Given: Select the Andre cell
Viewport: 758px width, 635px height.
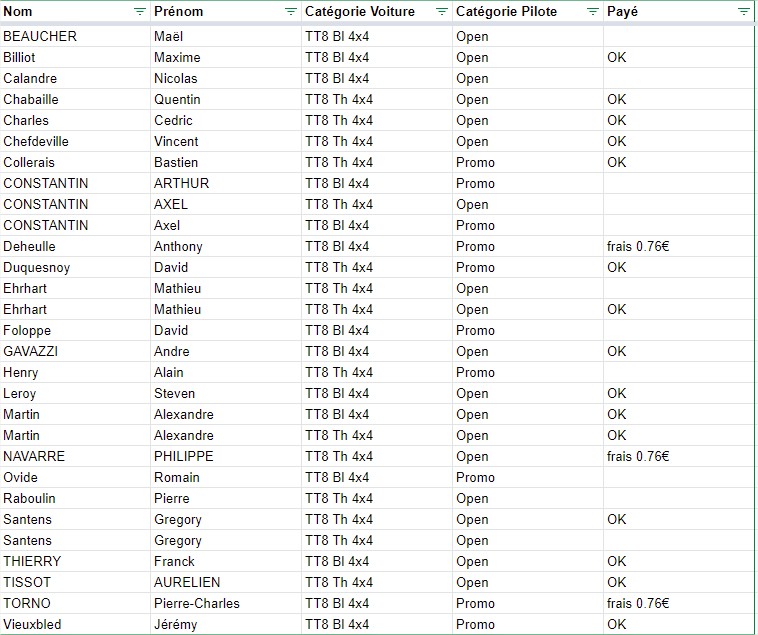Looking at the screenshot, I should click(226, 351).
